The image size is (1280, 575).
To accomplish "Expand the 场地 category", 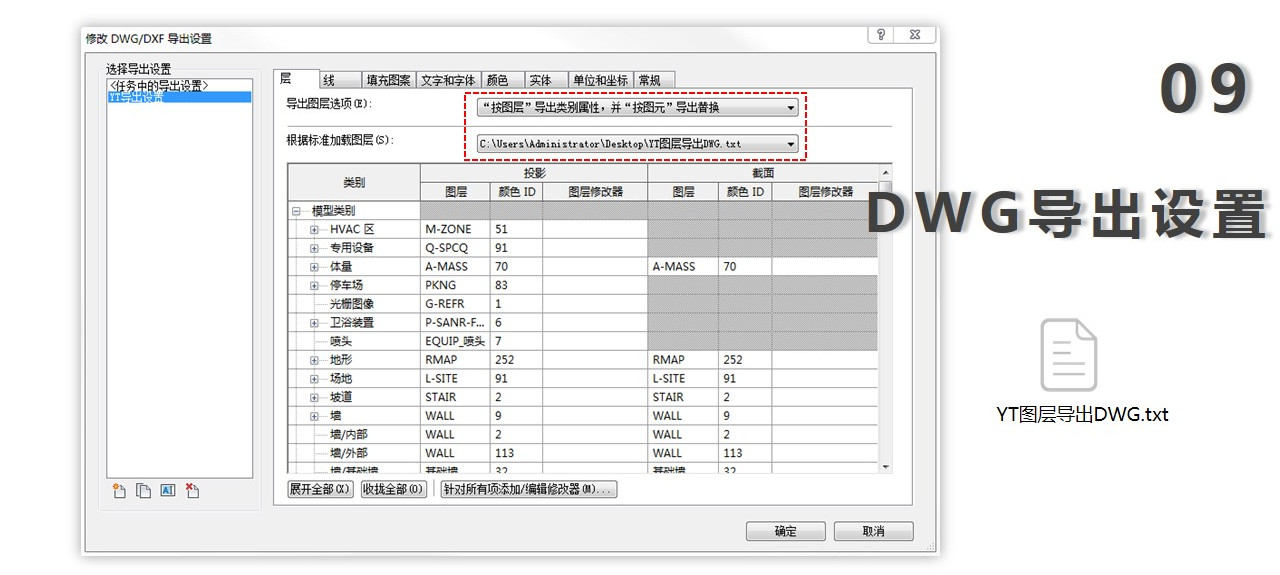I will 314,379.
